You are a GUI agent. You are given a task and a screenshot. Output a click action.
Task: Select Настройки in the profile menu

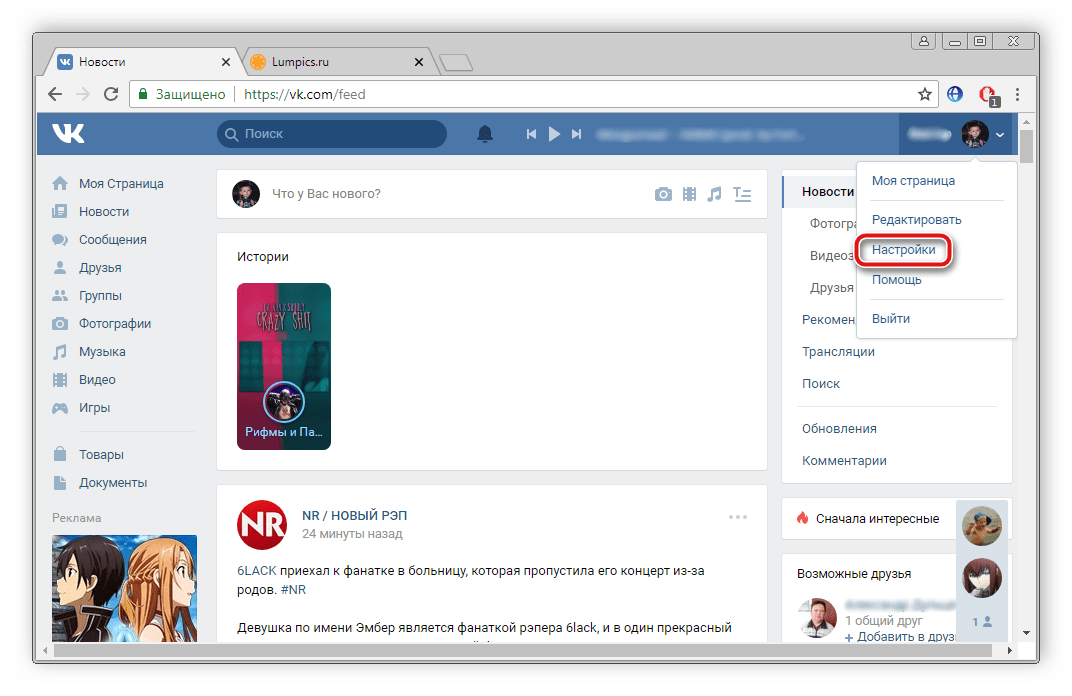(903, 250)
